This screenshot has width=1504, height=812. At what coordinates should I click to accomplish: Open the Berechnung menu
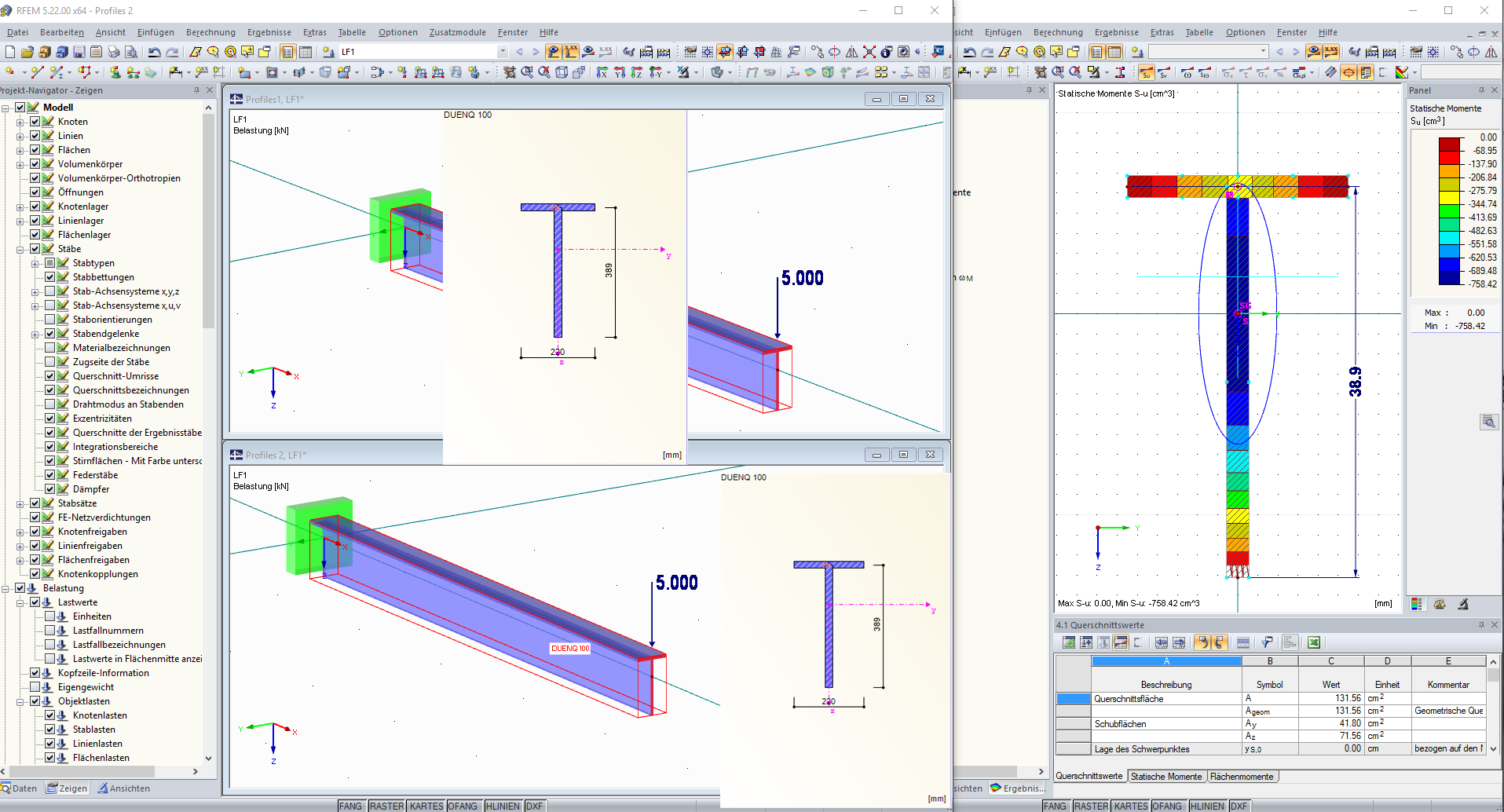coord(210,32)
